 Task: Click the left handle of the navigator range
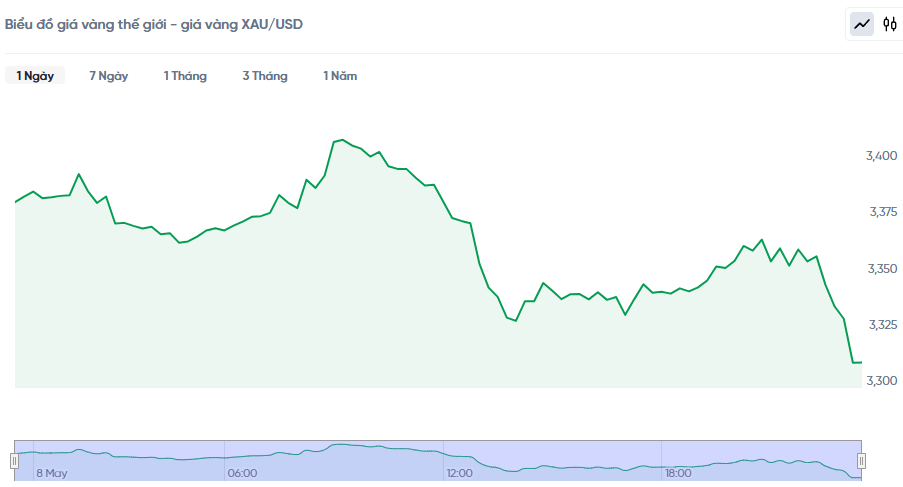point(14,461)
